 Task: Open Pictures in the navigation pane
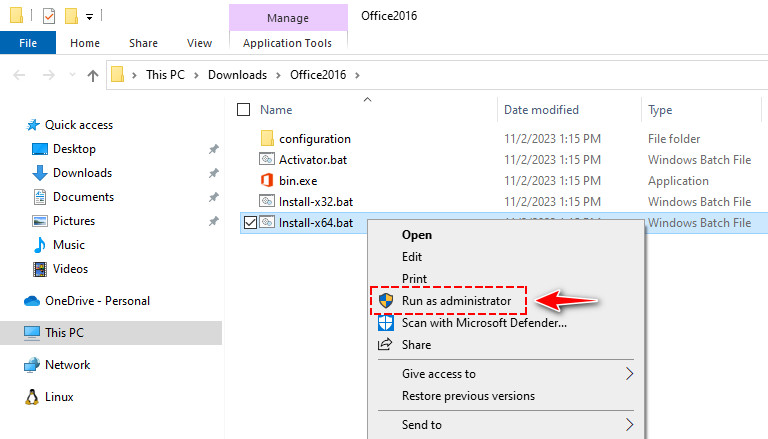tap(74, 221)
